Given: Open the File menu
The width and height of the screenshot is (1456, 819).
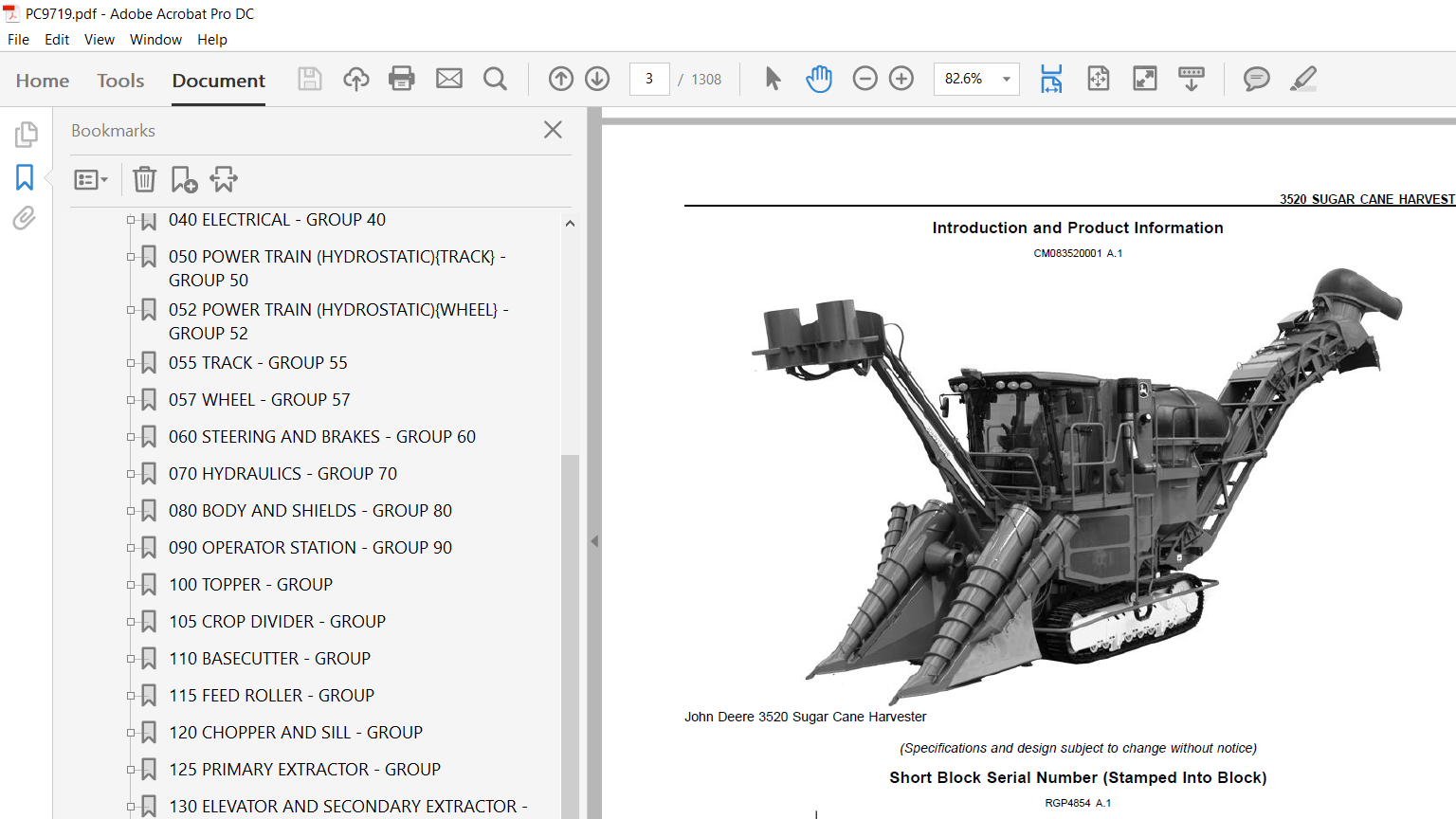Looking at the screenshot, I should pos(18,40).
